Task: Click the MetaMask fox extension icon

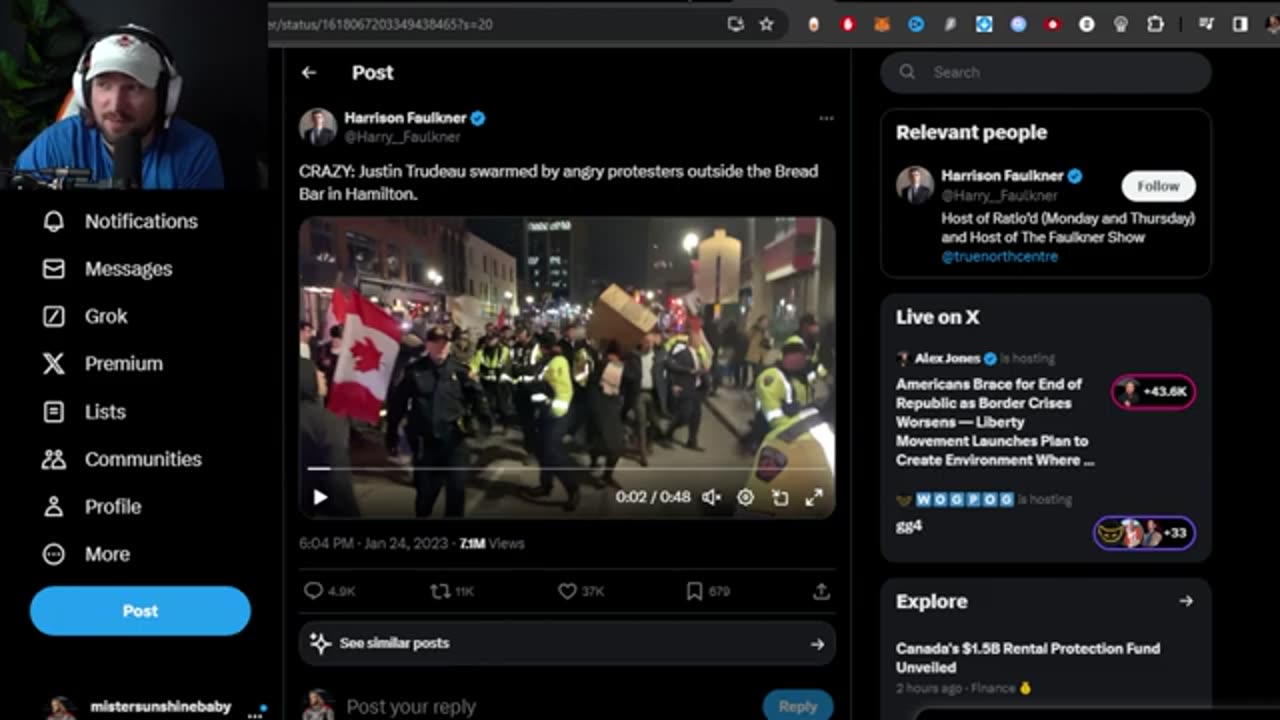Action: [x=882, y=24]
